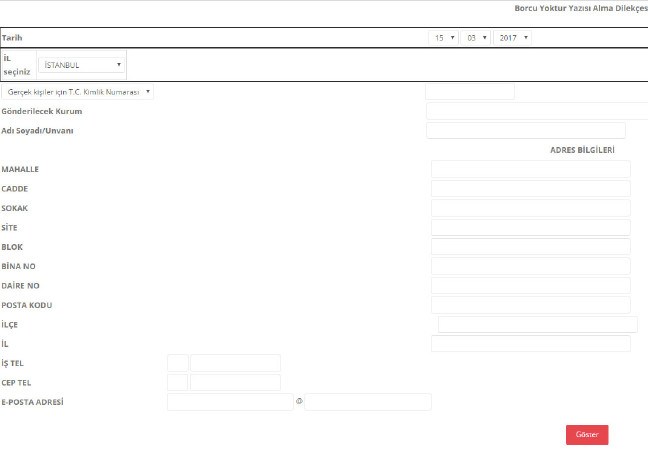Click into the CADDE text box
Image resolution: width=648 pixels, height=474 pixels.
[x=530, y=188]
